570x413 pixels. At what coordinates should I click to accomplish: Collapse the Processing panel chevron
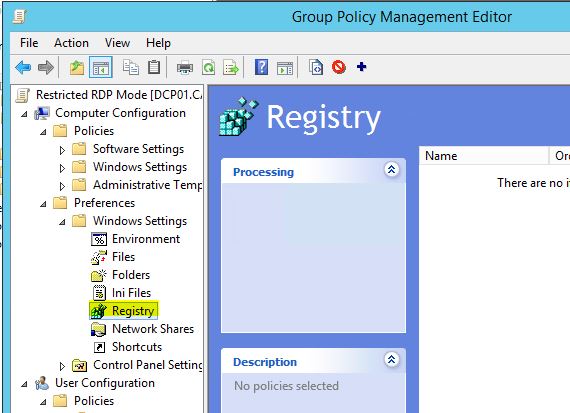pyautogui.click(x=392, y=169)
